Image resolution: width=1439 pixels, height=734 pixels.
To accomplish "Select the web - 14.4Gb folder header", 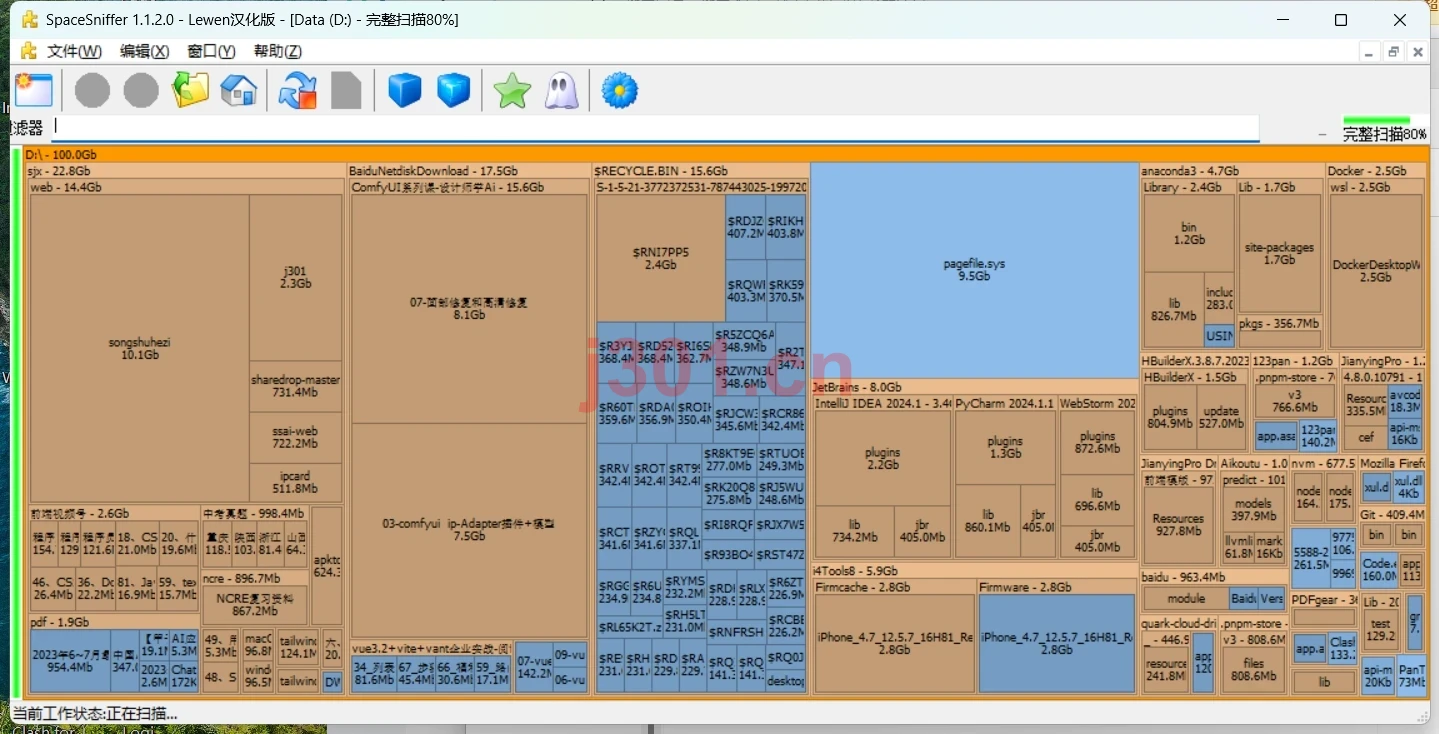I will (185, 187).
